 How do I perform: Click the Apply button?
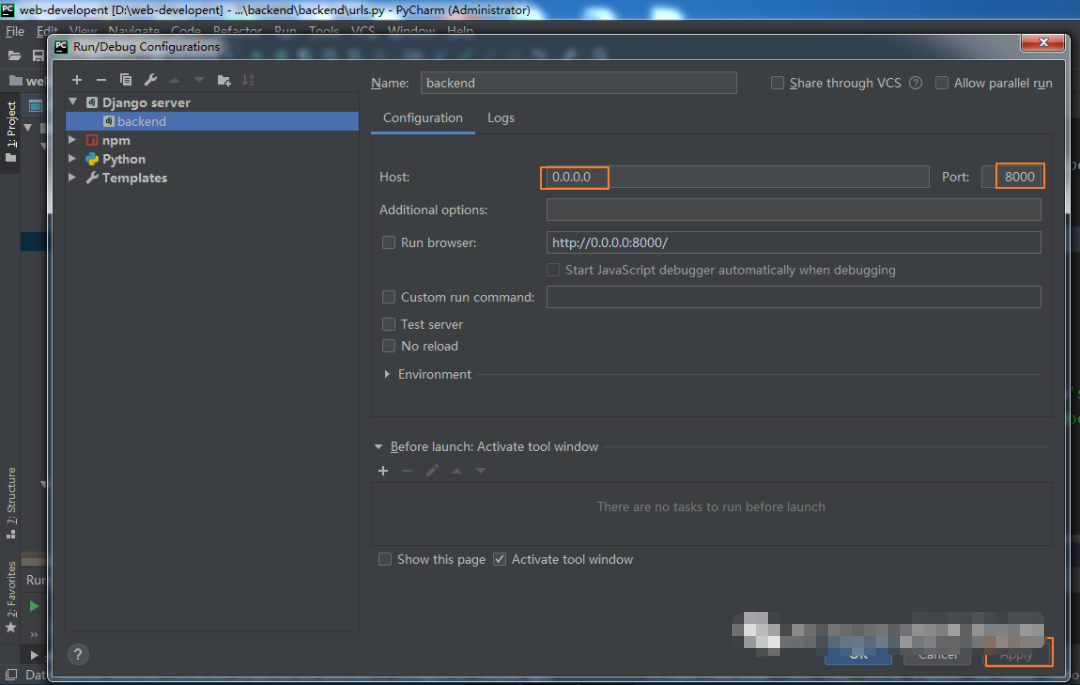(1018, 654)
